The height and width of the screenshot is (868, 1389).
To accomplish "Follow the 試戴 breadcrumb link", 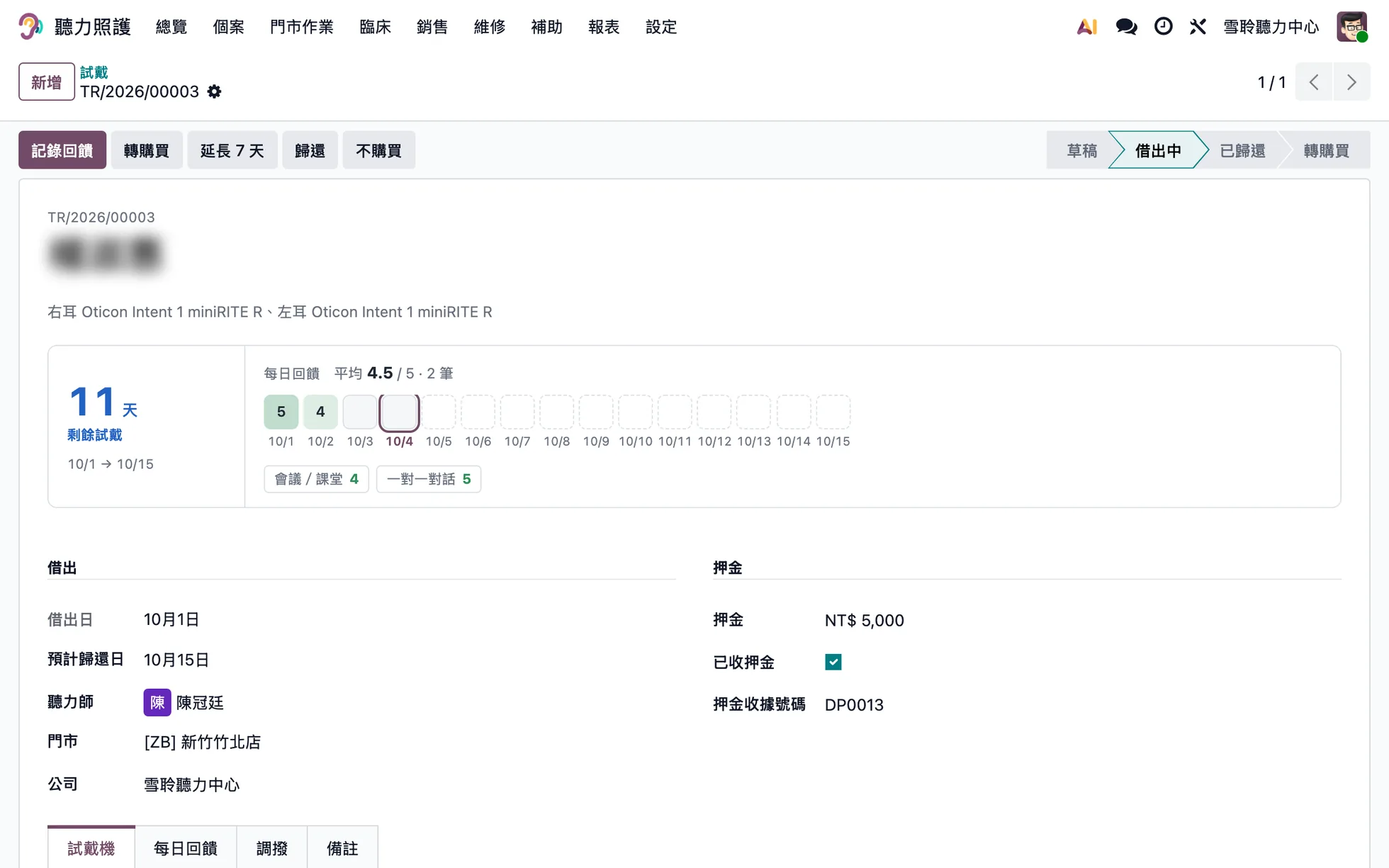I will pos(94,72).
